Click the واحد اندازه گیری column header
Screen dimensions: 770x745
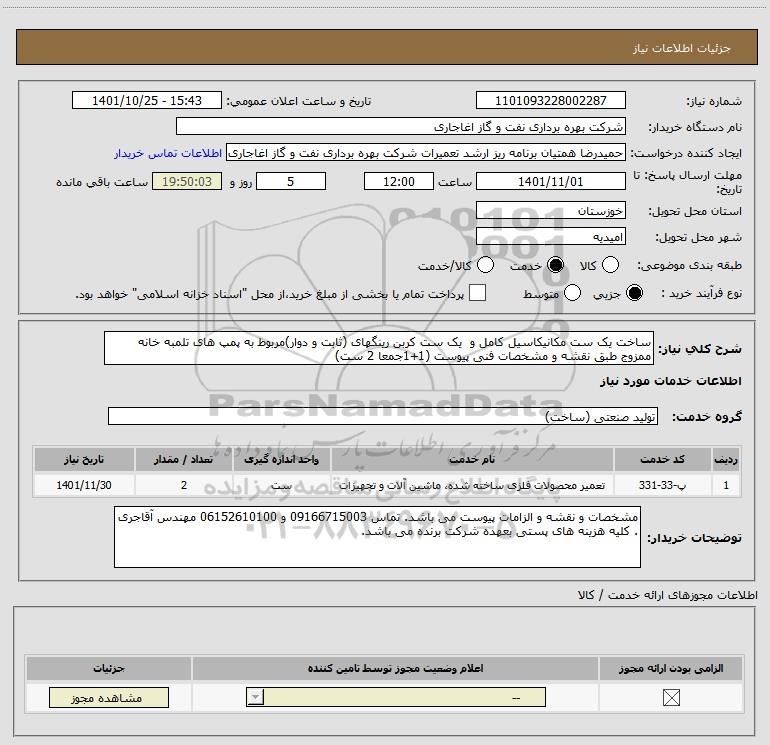pos(281,459)
